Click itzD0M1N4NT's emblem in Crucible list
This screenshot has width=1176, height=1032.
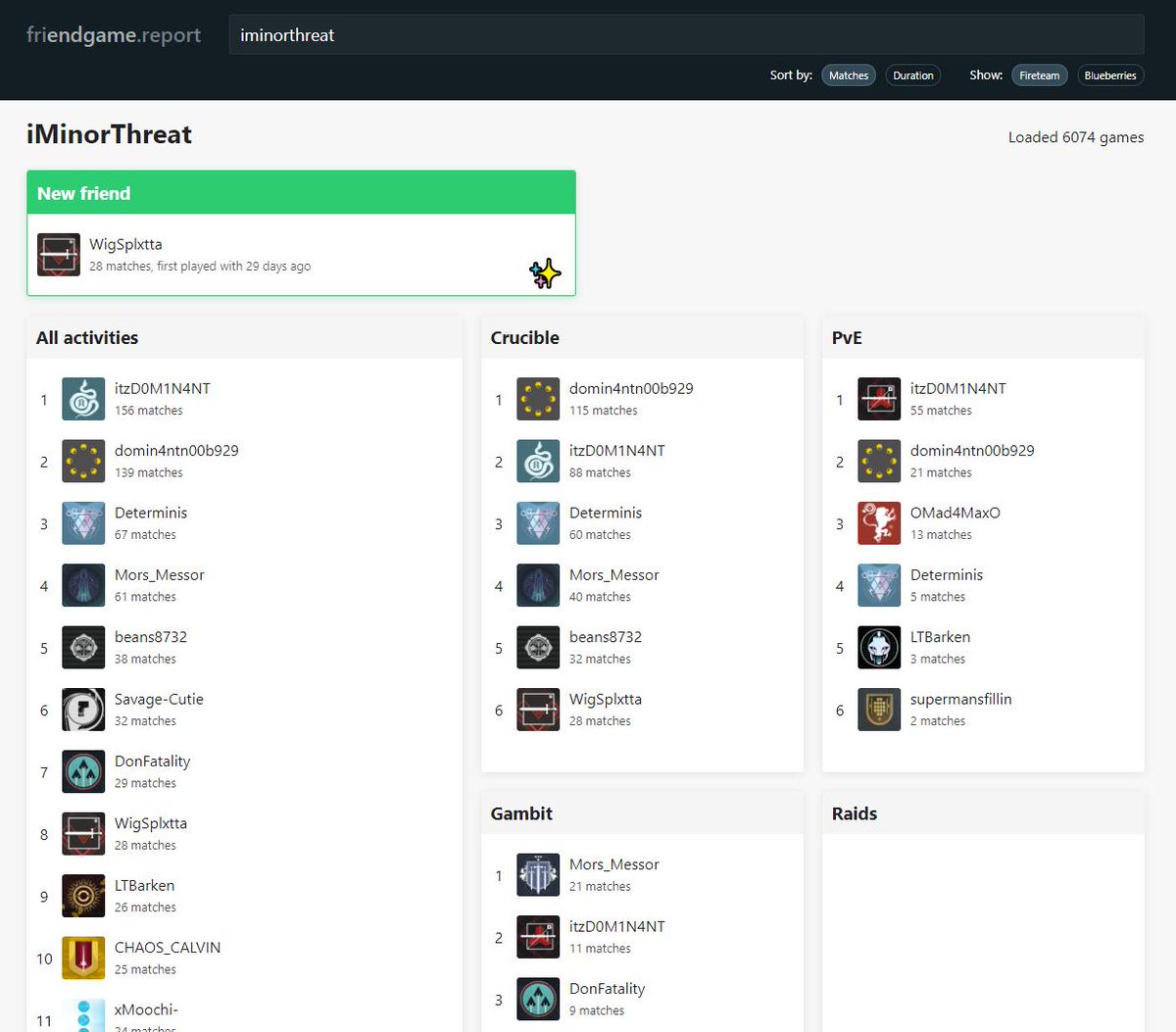(x=538, y=462)
